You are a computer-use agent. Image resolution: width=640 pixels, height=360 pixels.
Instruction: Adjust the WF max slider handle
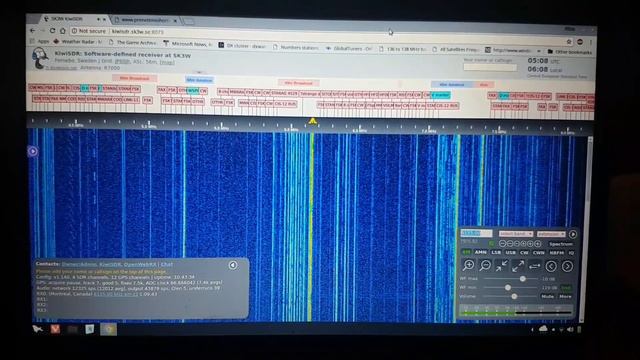522,278
